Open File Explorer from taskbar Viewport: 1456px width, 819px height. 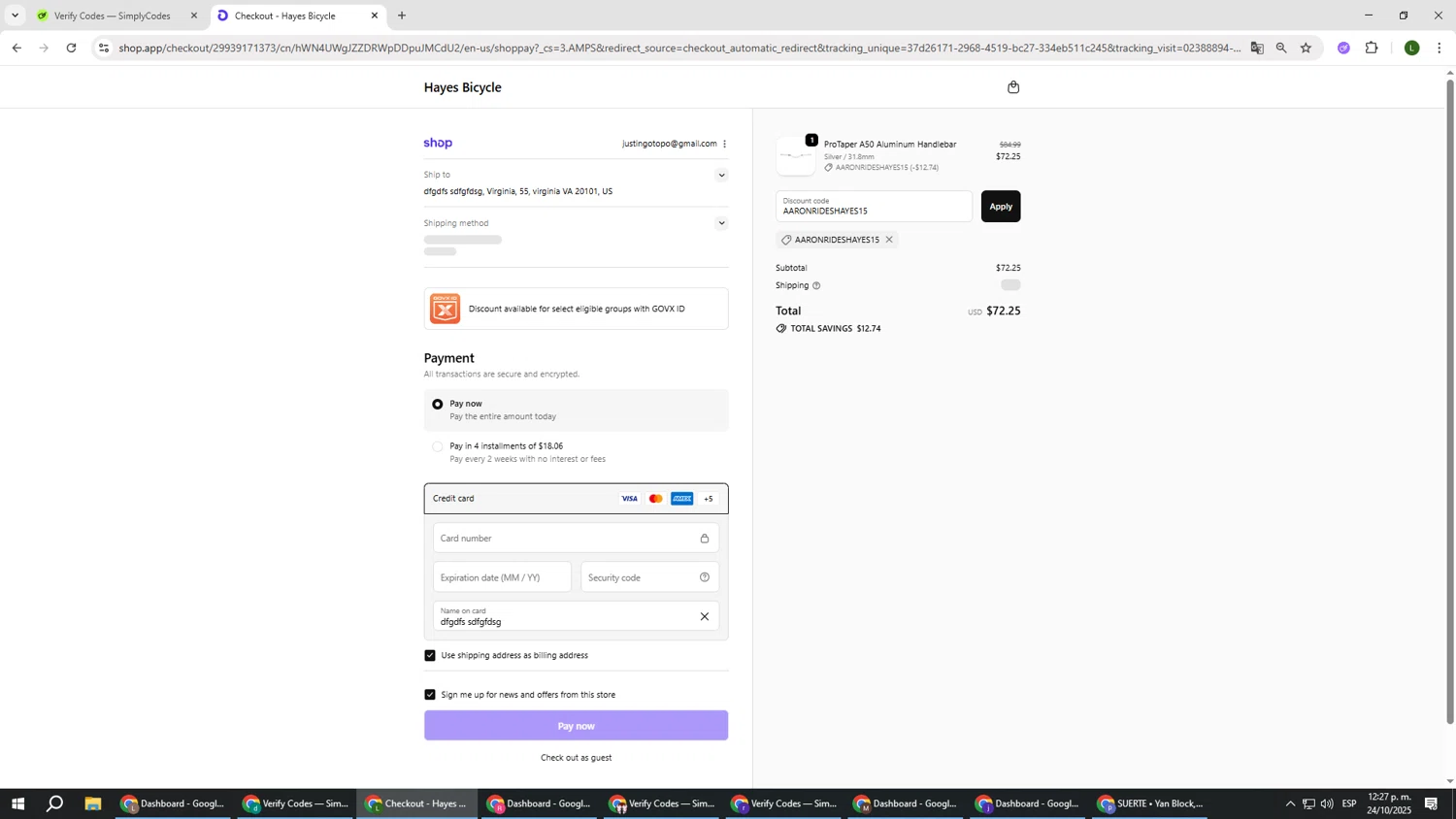pos(93,803)
